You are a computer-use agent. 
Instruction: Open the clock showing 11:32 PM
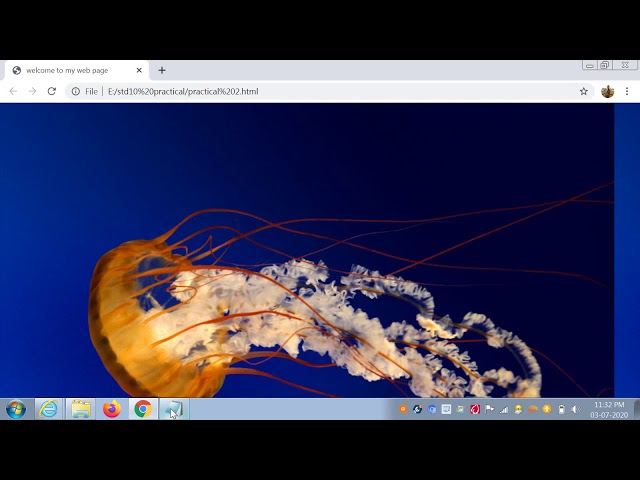(608, 409)
